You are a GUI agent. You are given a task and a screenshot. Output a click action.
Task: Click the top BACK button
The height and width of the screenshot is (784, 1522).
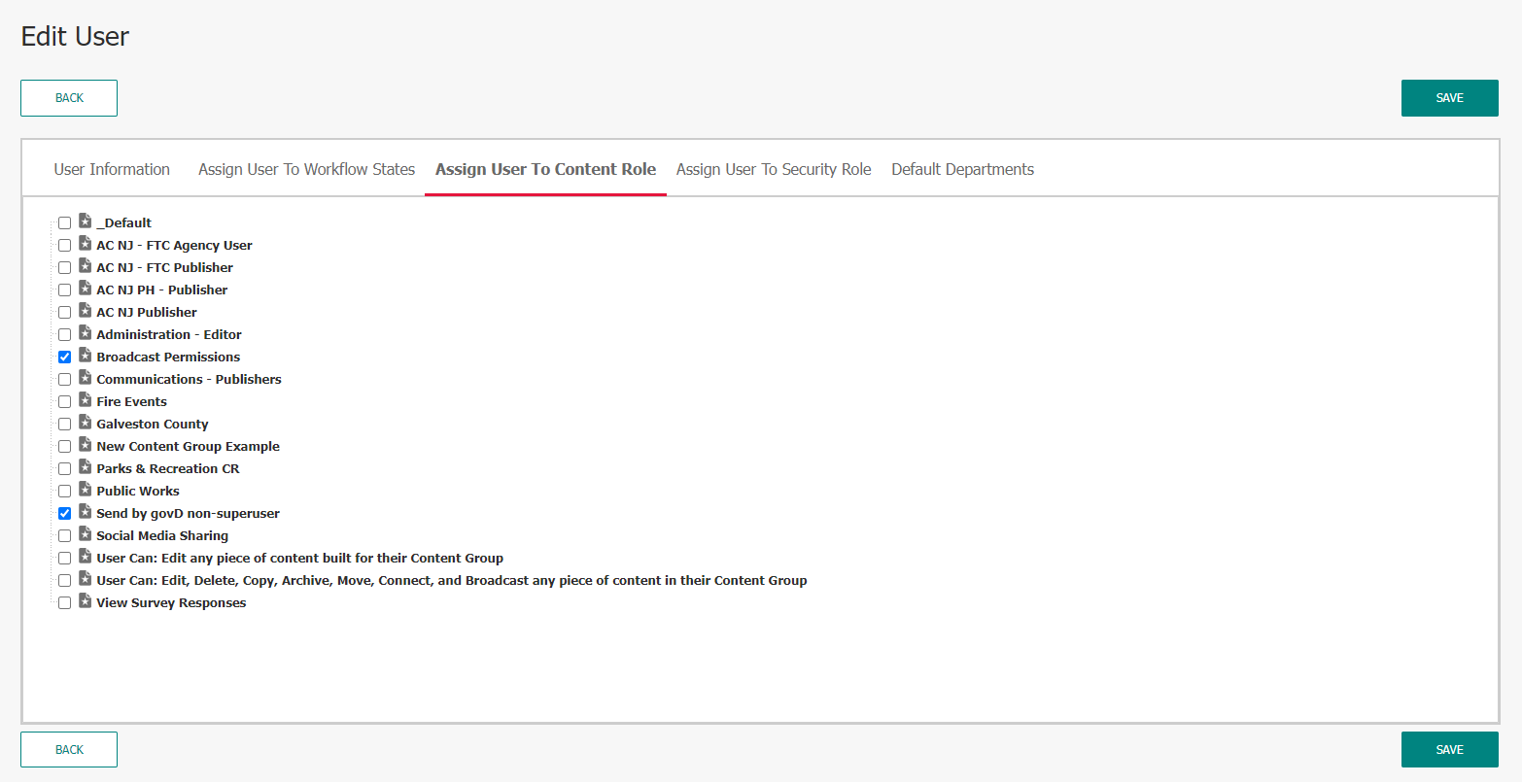click(69, 97)
